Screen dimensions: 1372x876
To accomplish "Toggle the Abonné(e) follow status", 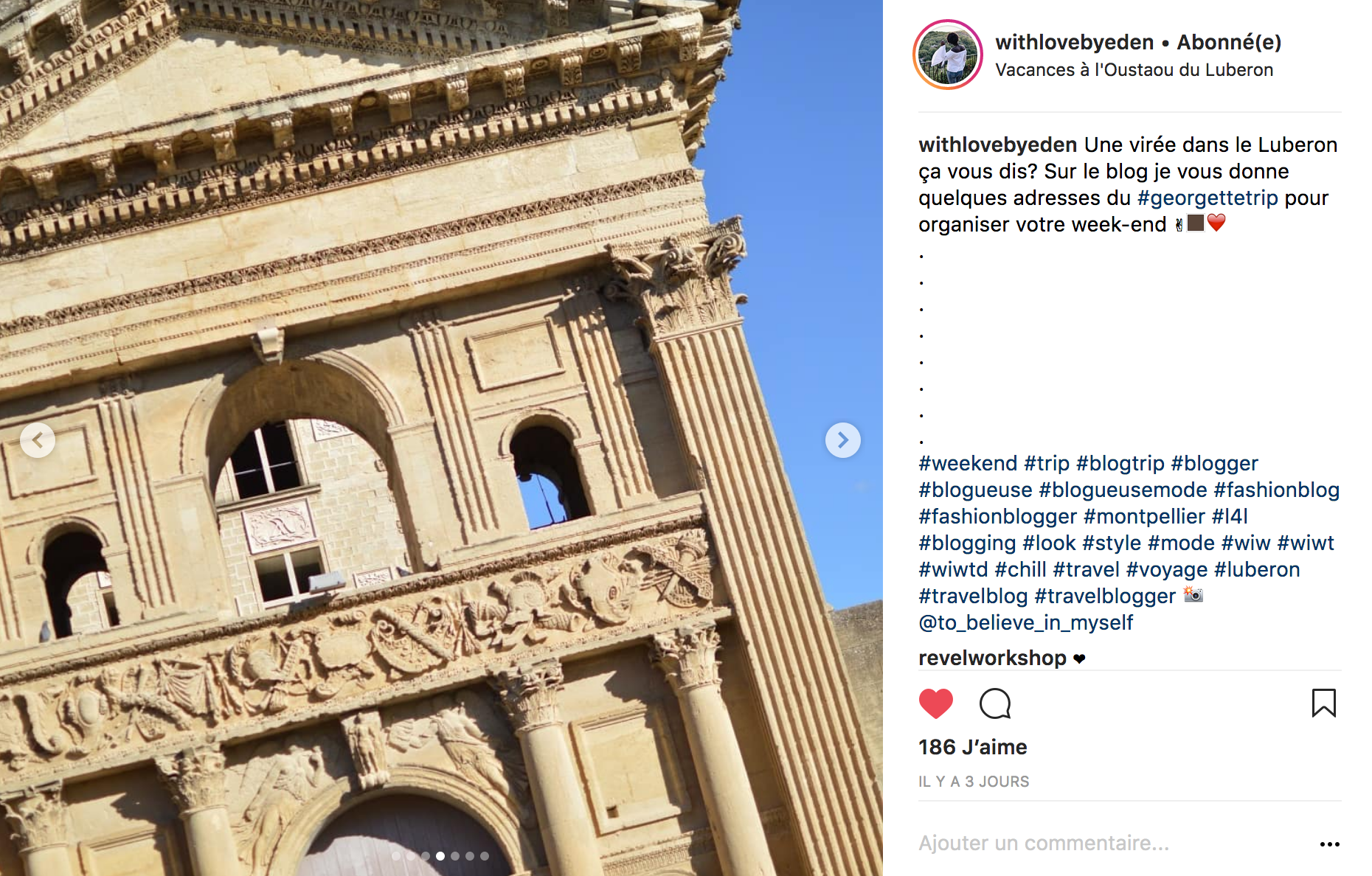I will [1229, 42].
